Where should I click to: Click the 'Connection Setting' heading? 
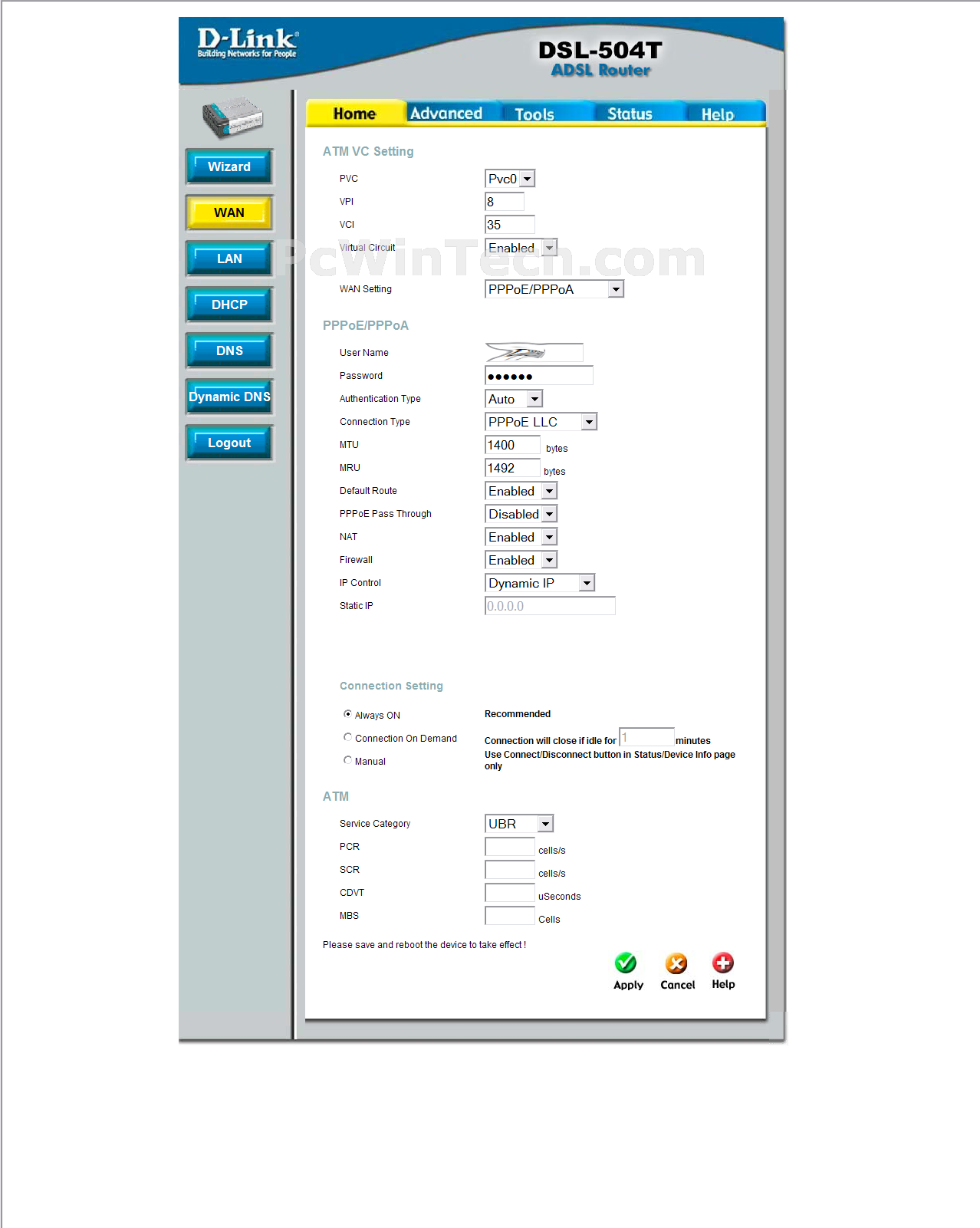coord(391,686)
